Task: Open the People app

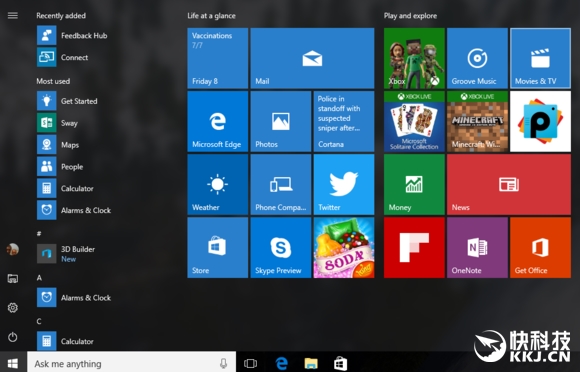Action: (x=60, y=166)
